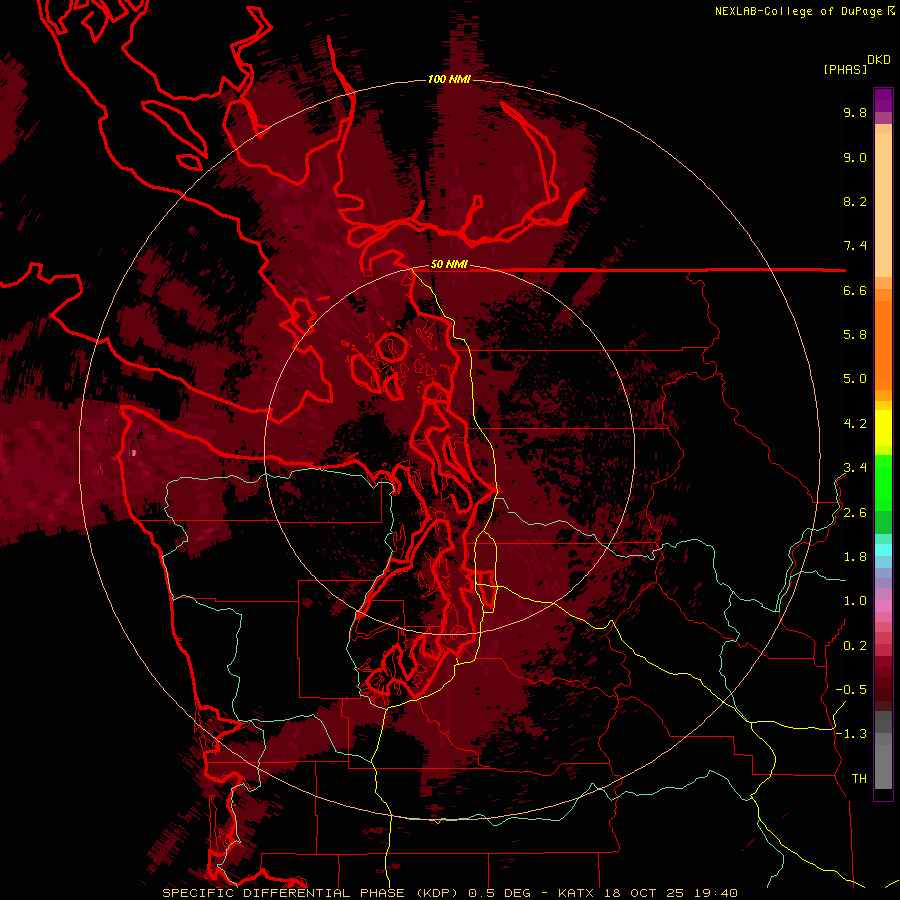Screen dimensions: 900x900
Task: Click the 6.6 value on the color scale
Action: [x=855, y=290]
